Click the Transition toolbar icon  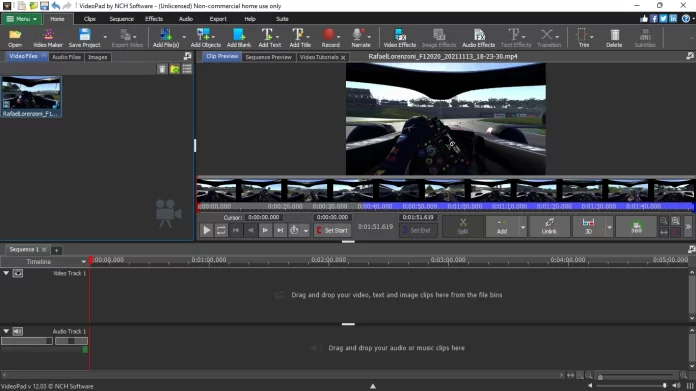(549, 38)
